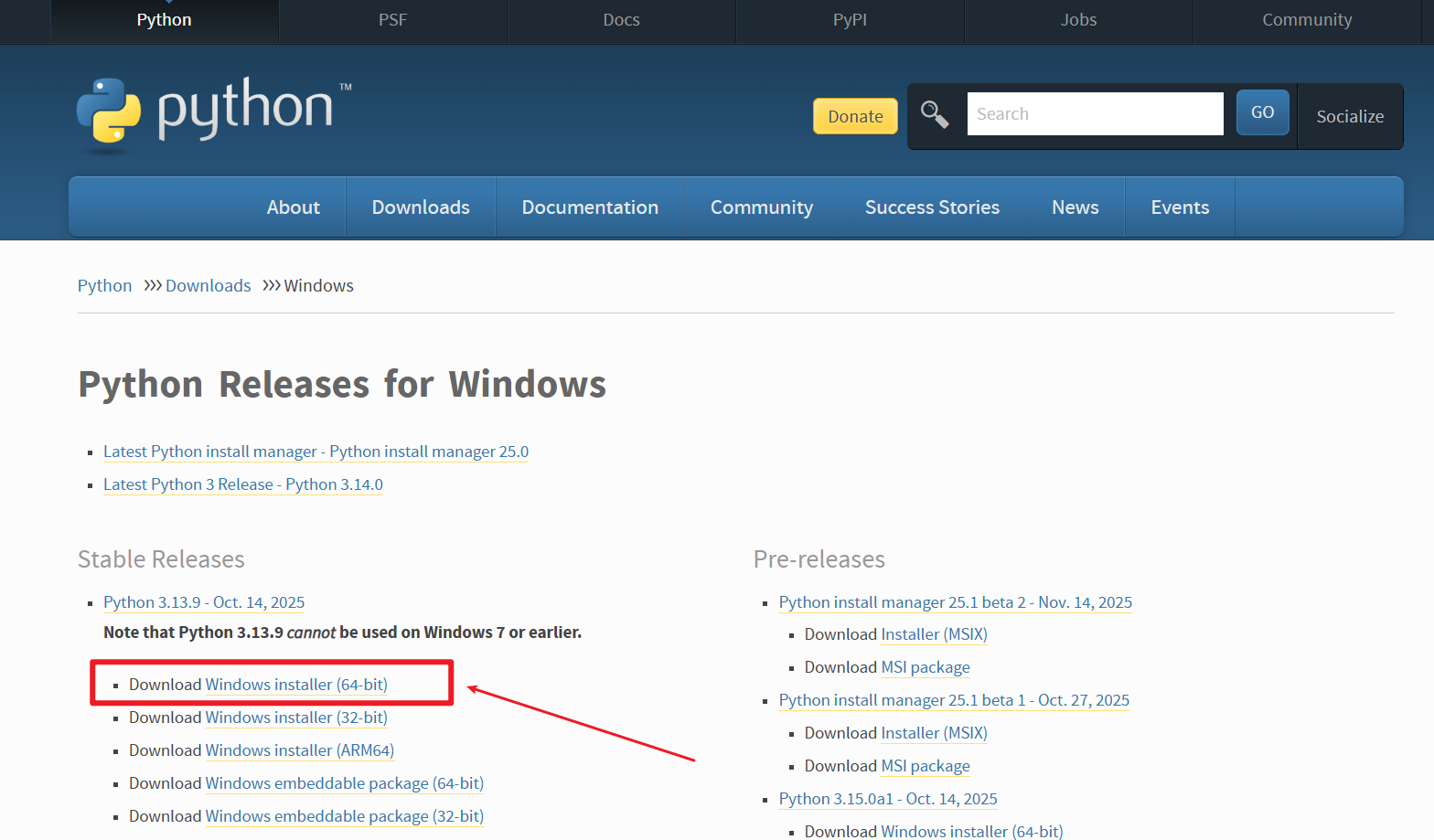Click the magnifying glass search icon
Viewport: 1434px width, 840px height.
[x=935, y=114]
